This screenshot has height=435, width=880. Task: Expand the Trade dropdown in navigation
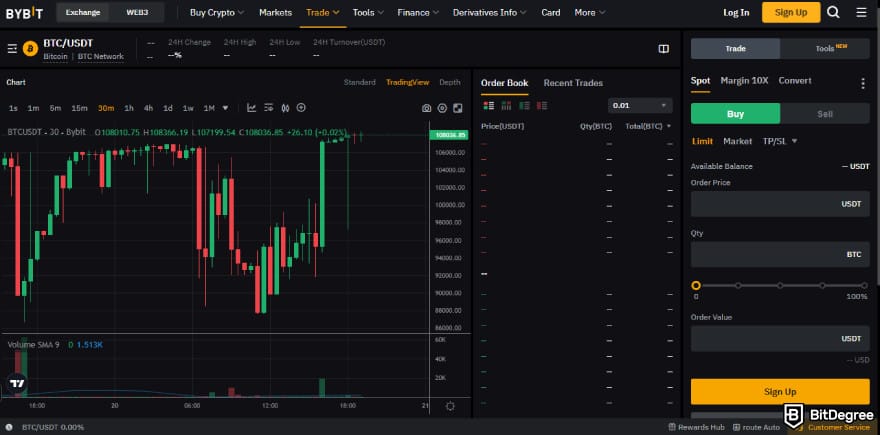[x=323, y=12]
